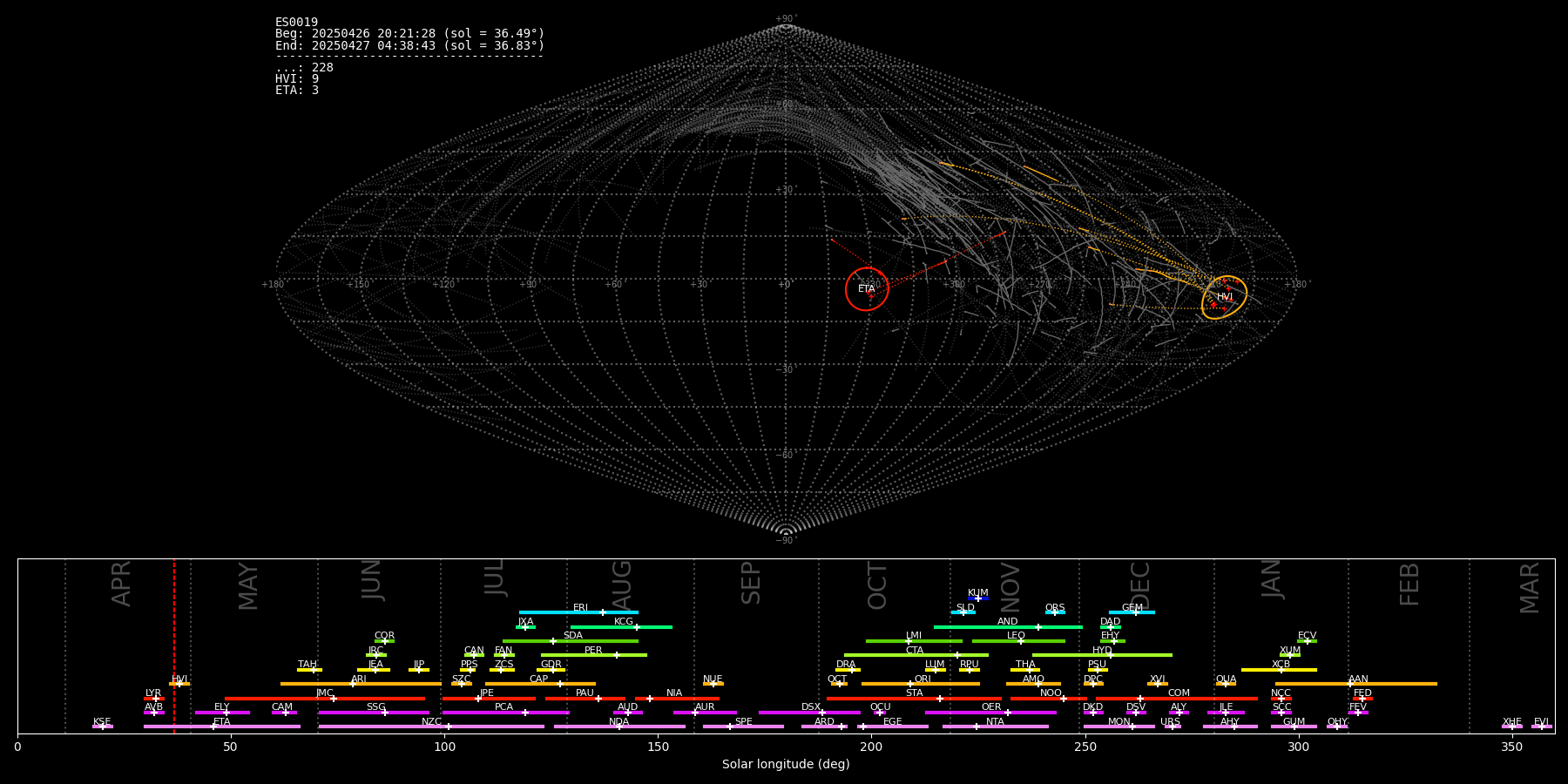Click the XHE shower label
1568x784 pixels.
(1512, 722)
